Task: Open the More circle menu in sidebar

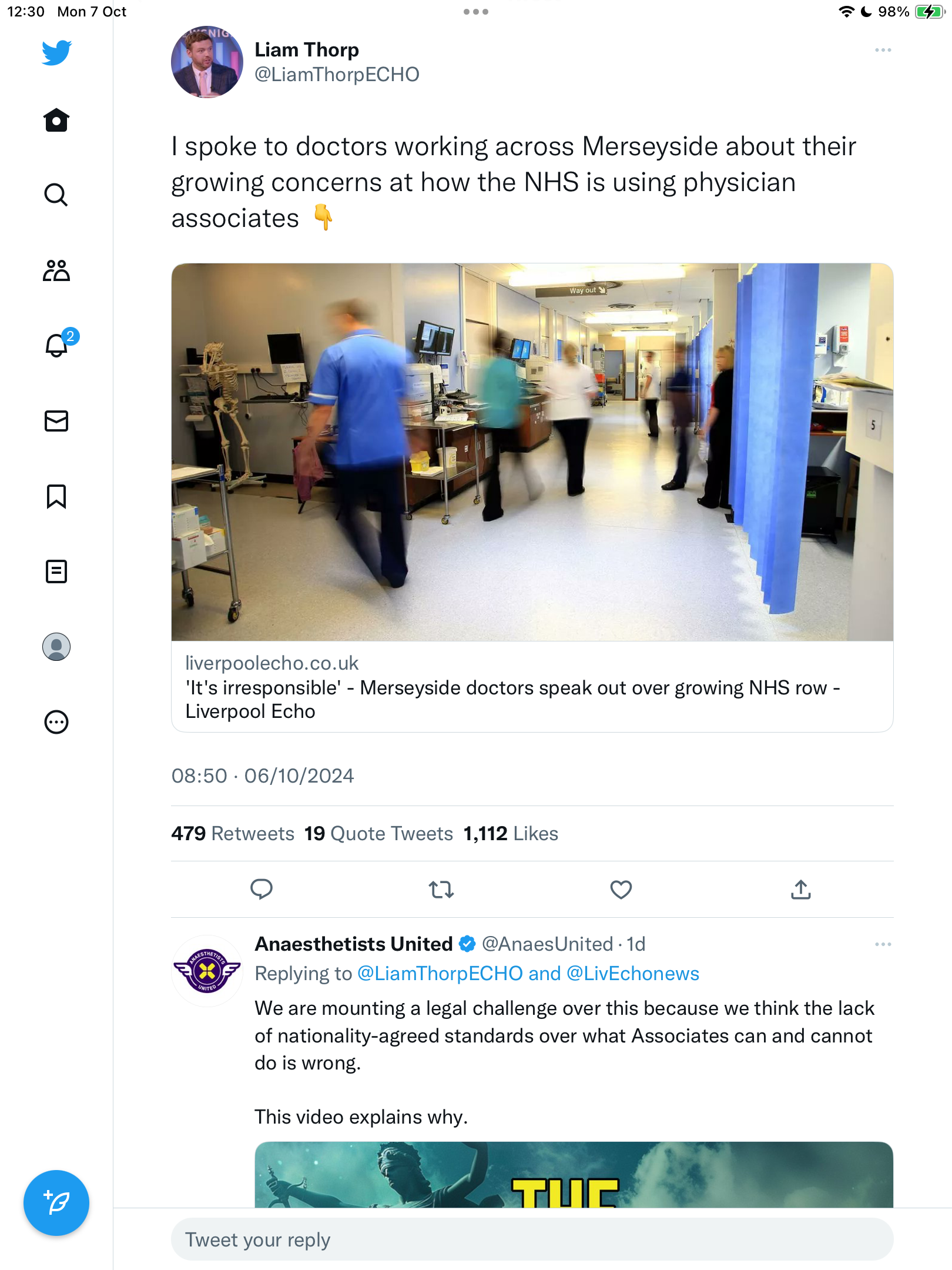Action: (x=56, y=721)
